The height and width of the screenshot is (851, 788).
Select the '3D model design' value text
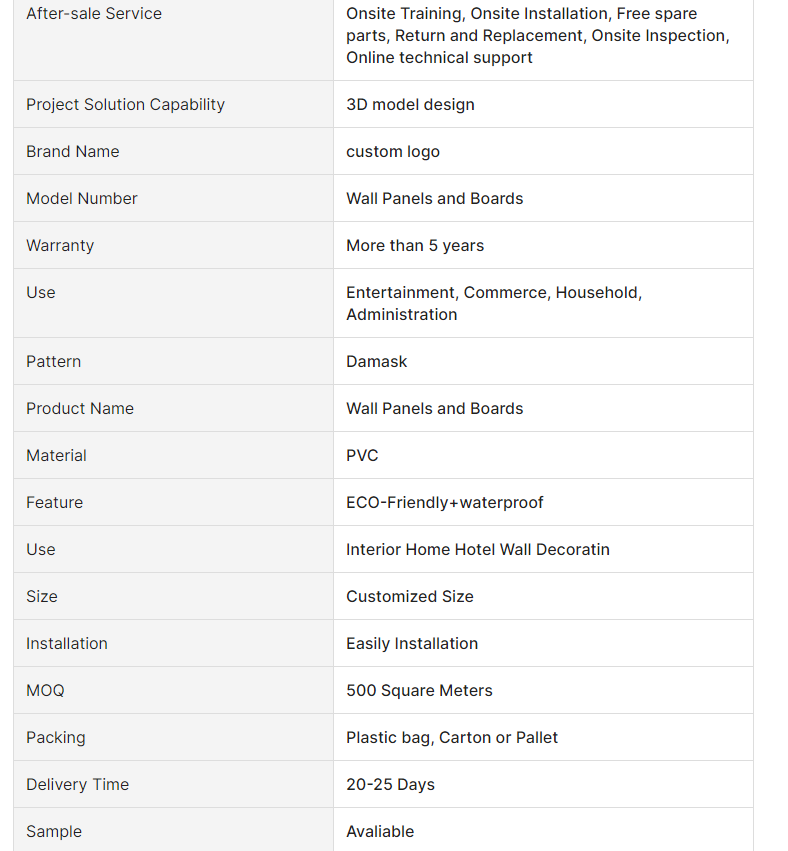[x=410, y=104]
